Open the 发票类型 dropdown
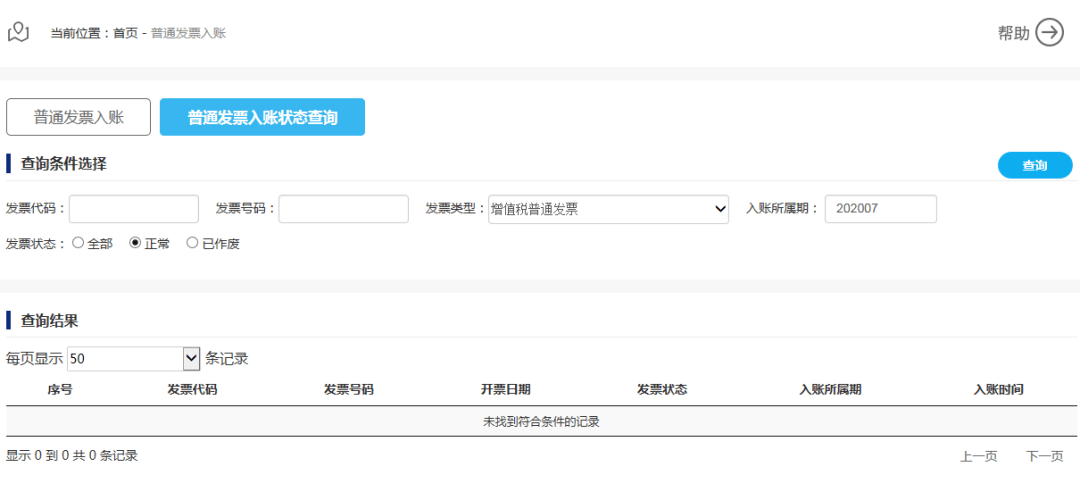The width and height of the screenshot is (1080, 500). coord(608,209)
